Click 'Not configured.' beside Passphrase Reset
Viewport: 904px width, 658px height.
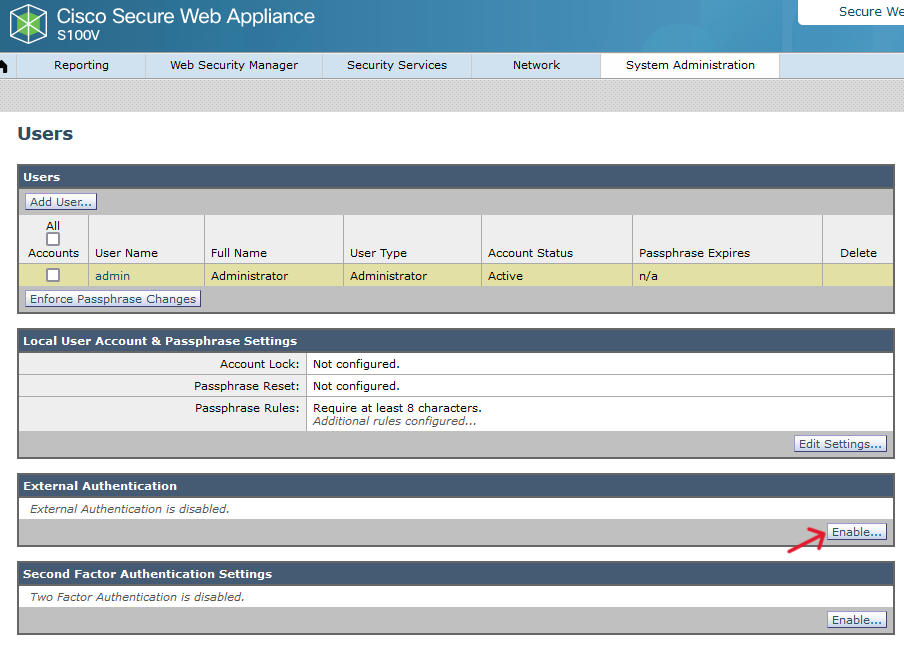coord(356,386)
